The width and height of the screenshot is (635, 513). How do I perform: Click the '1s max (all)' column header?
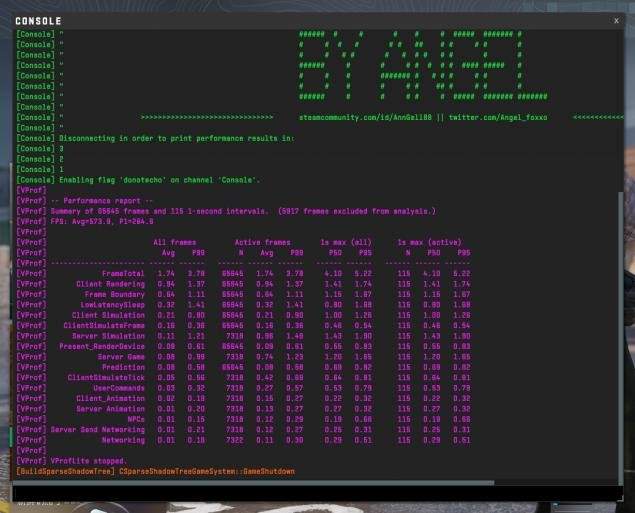346,243
